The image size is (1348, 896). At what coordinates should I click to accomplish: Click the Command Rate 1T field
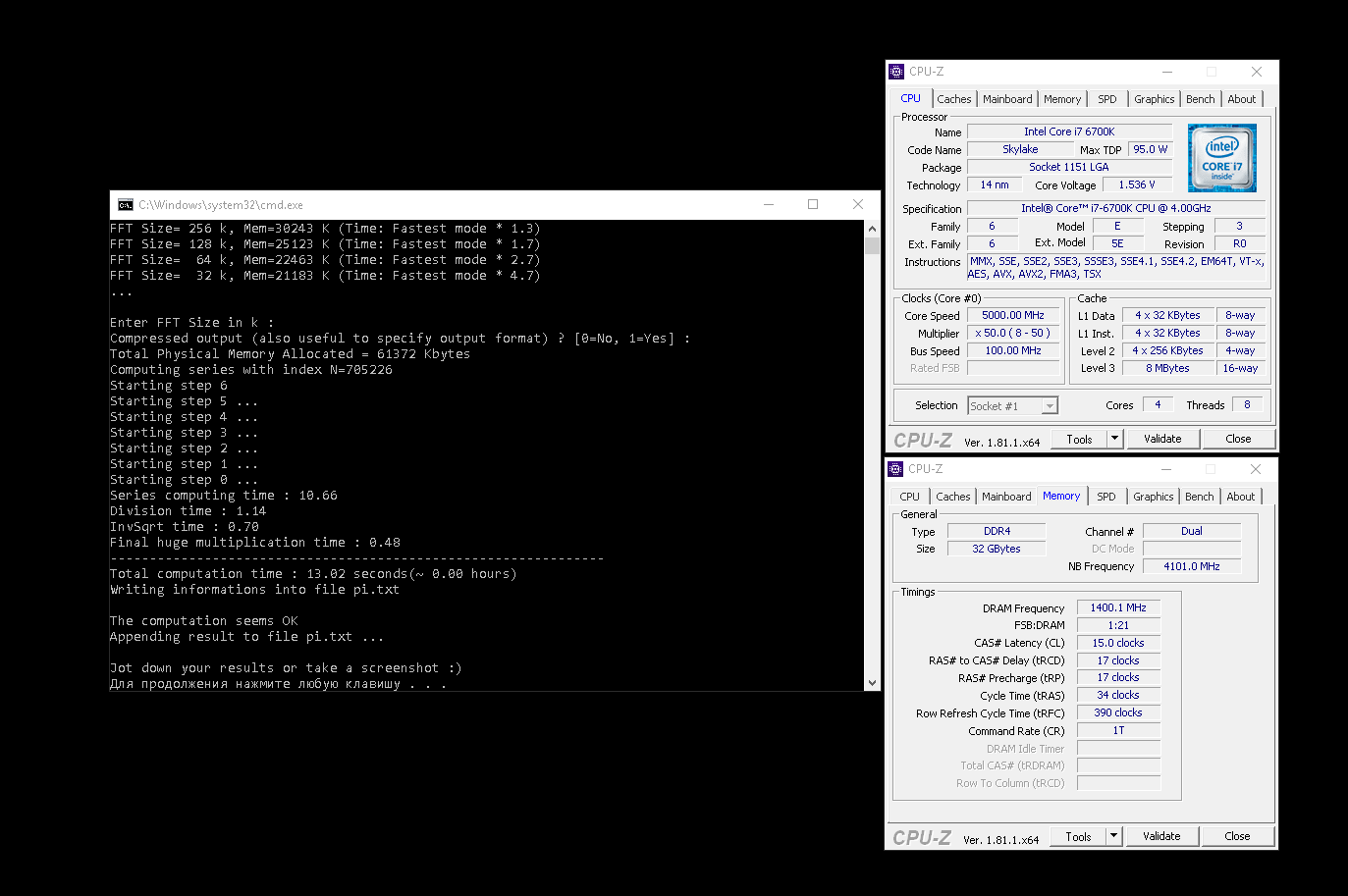point(1118,730)
